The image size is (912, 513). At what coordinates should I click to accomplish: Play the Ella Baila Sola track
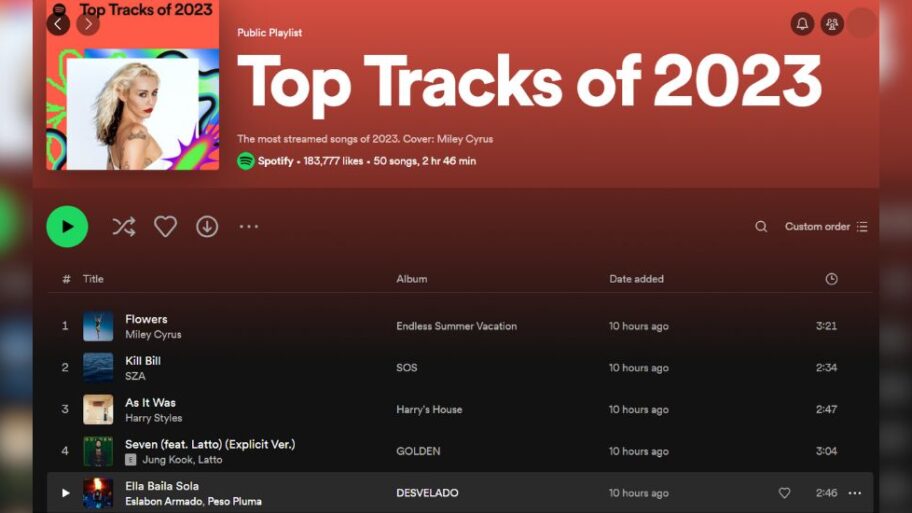pos(65,493)
